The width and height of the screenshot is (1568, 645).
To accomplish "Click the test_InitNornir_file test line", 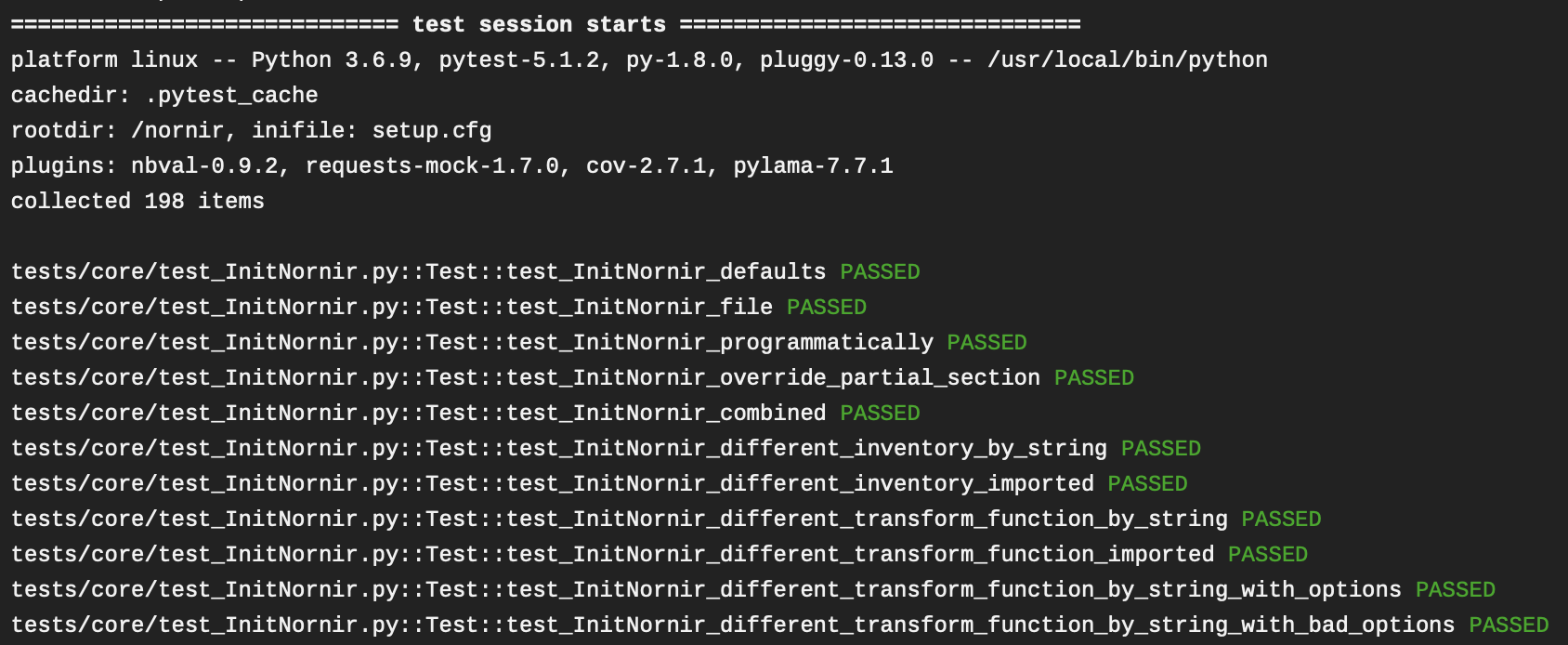I will [x=438, y=307].
